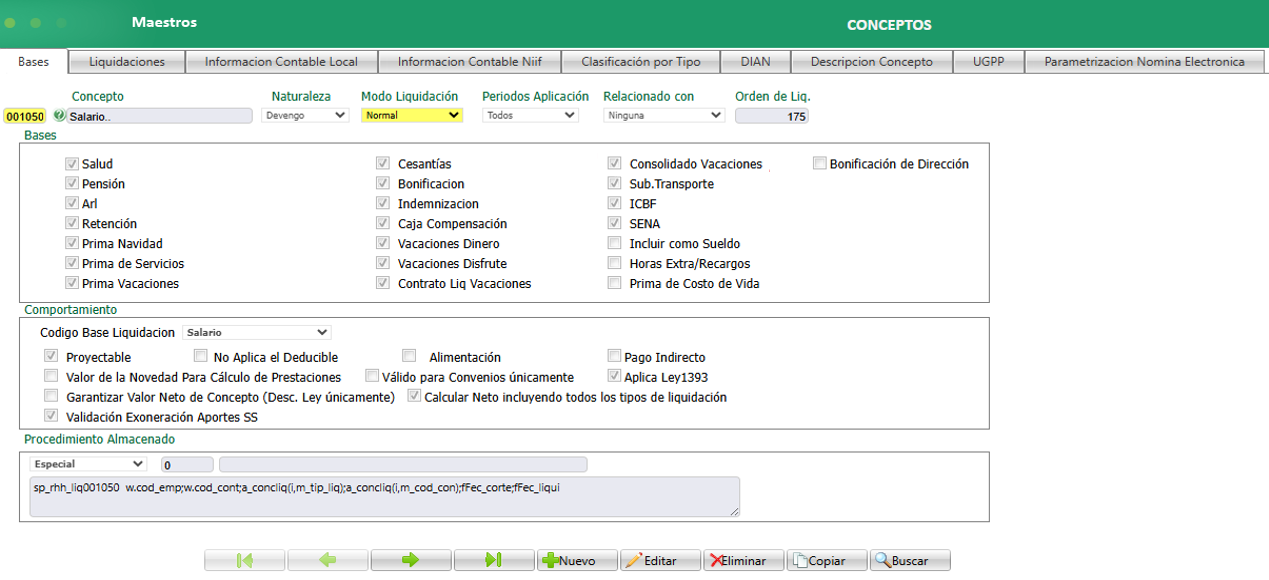Switch to the Liquidaciones tab
This screenshot has height=580, width=1269.
pyautogui.click(x=127, y=62)
